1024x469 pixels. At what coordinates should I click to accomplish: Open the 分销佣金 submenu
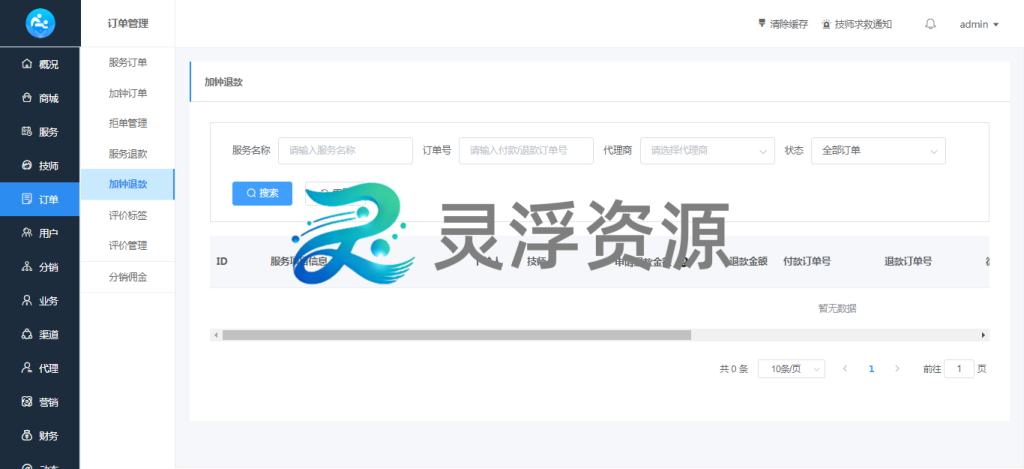[x=128, y=277]
